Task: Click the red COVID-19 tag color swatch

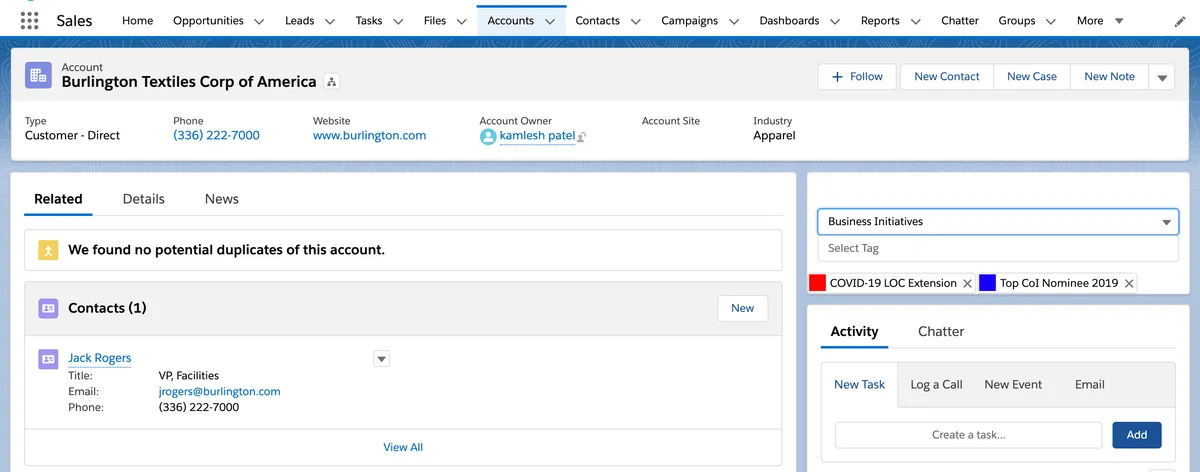Action: point(817,283)
